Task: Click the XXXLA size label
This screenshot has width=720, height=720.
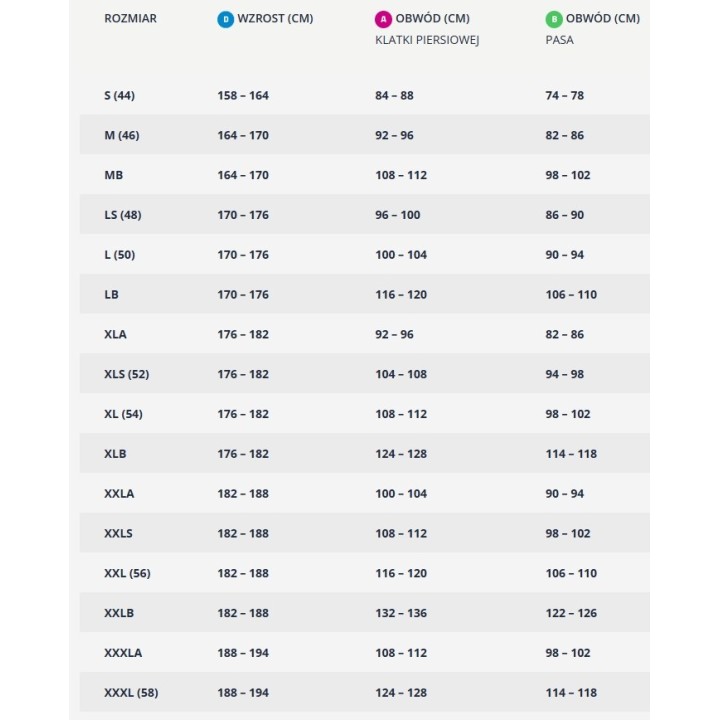Action: click(123, 652)
